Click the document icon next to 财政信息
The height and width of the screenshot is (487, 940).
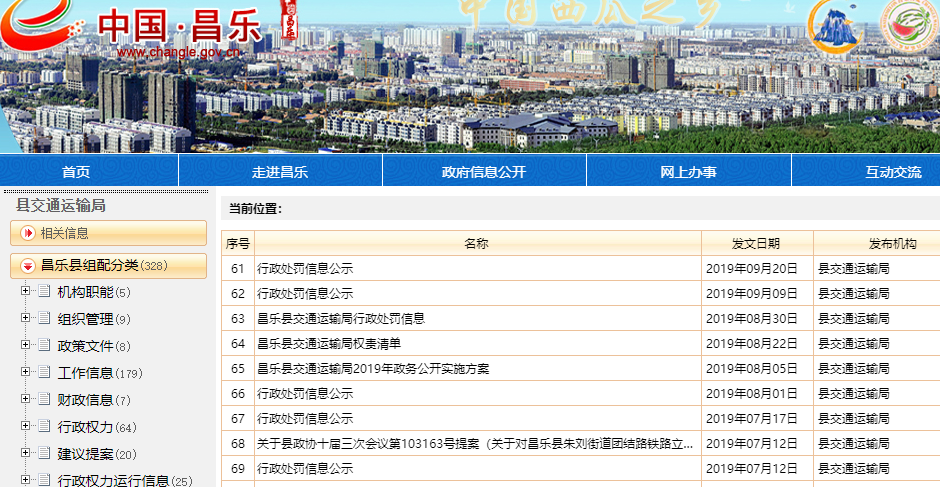click(x=43, y=400)
